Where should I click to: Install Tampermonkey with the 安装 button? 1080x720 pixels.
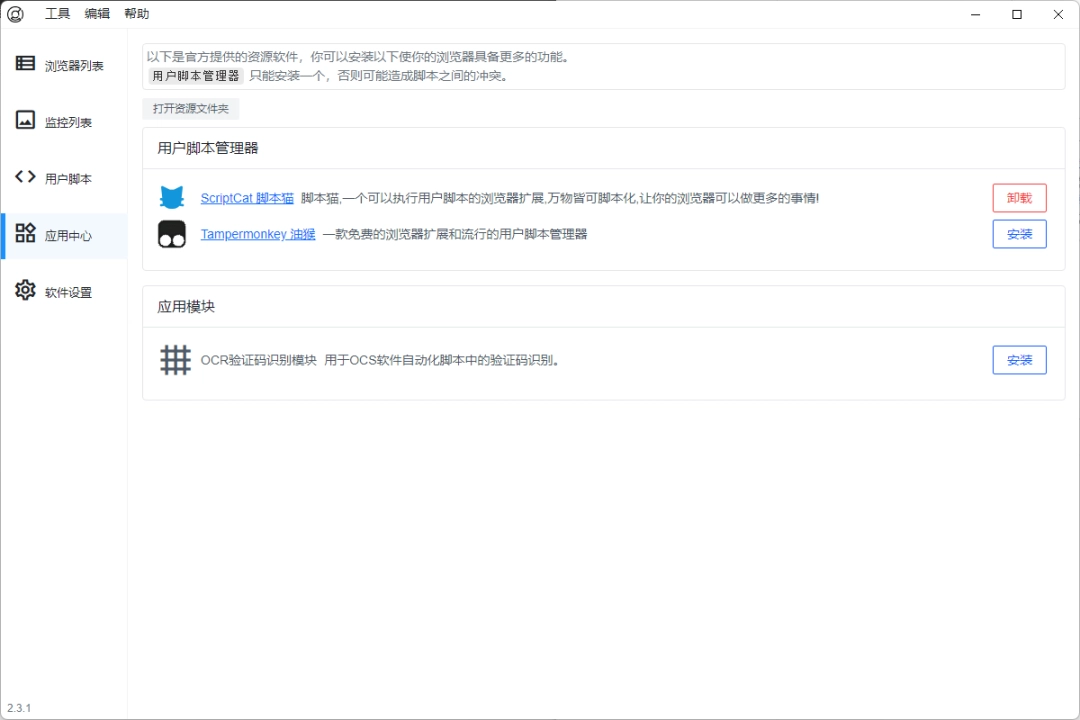pos(1019,234)
